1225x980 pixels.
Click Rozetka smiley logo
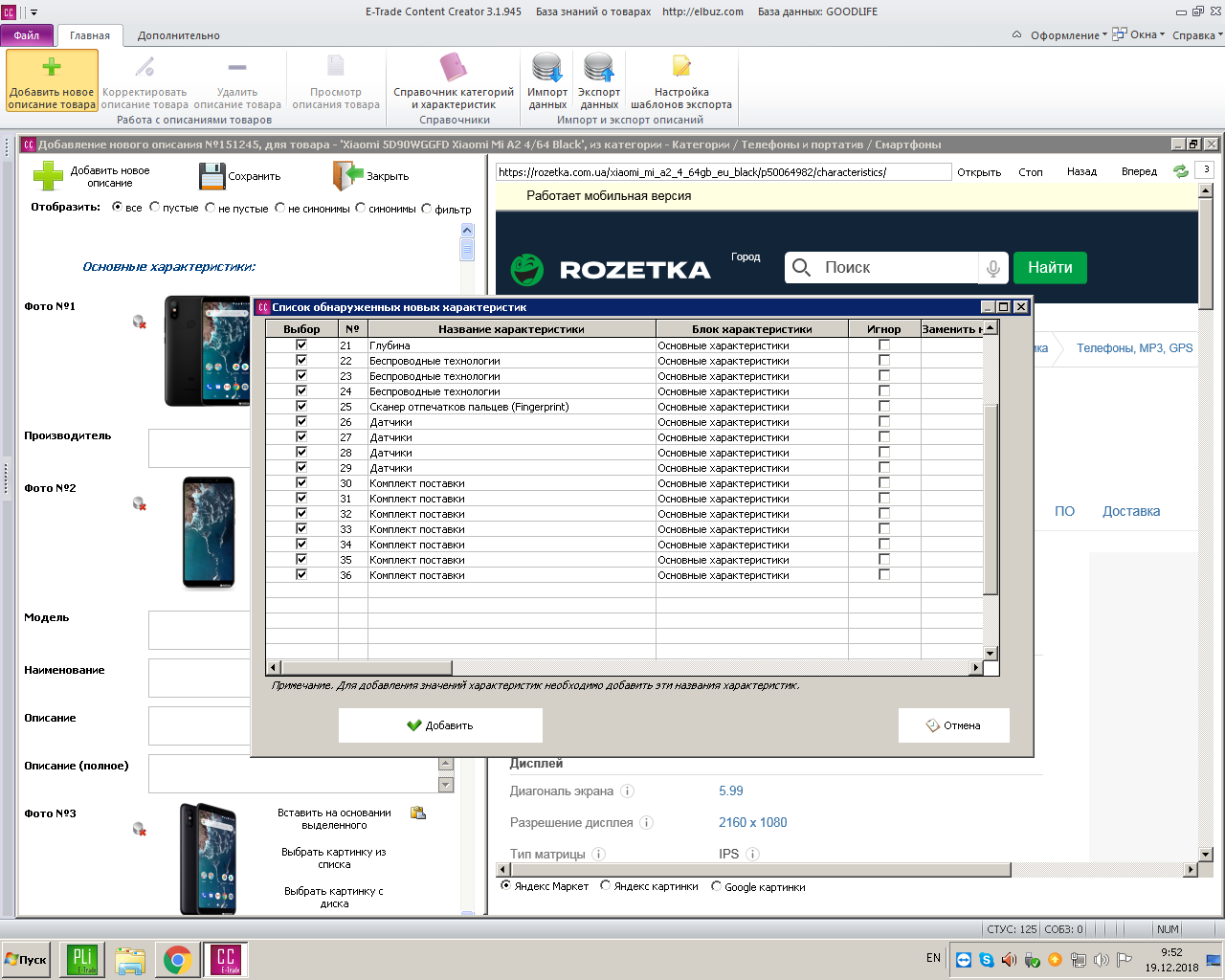(x=527, y=270)
